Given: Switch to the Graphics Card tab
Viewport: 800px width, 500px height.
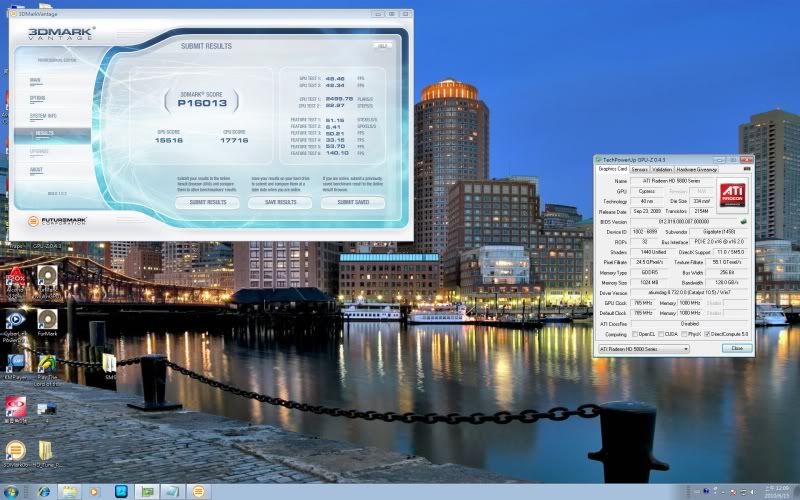Looking at the screenshot, I should coord(612,169).
